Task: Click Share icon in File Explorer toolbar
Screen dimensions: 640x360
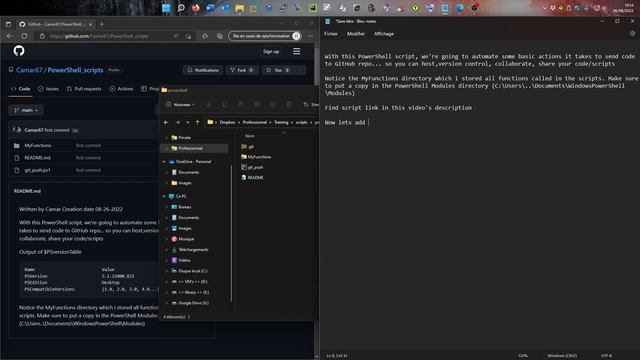Action: coord(273,104)
